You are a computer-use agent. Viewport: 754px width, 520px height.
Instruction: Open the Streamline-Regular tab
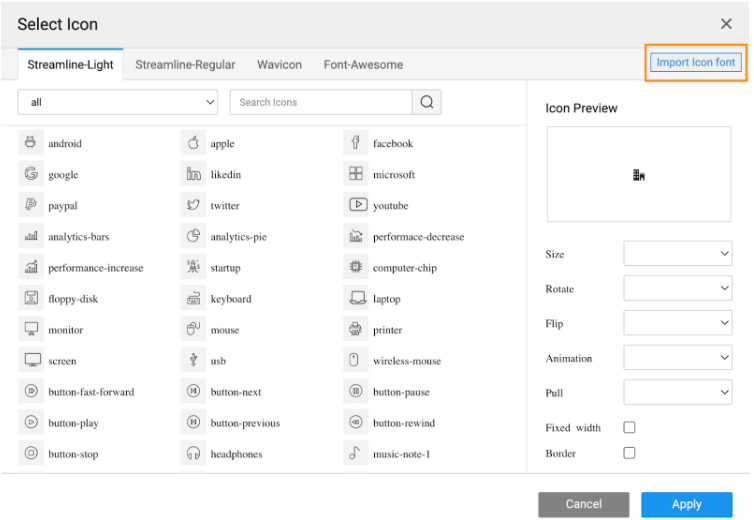point(185,65)
